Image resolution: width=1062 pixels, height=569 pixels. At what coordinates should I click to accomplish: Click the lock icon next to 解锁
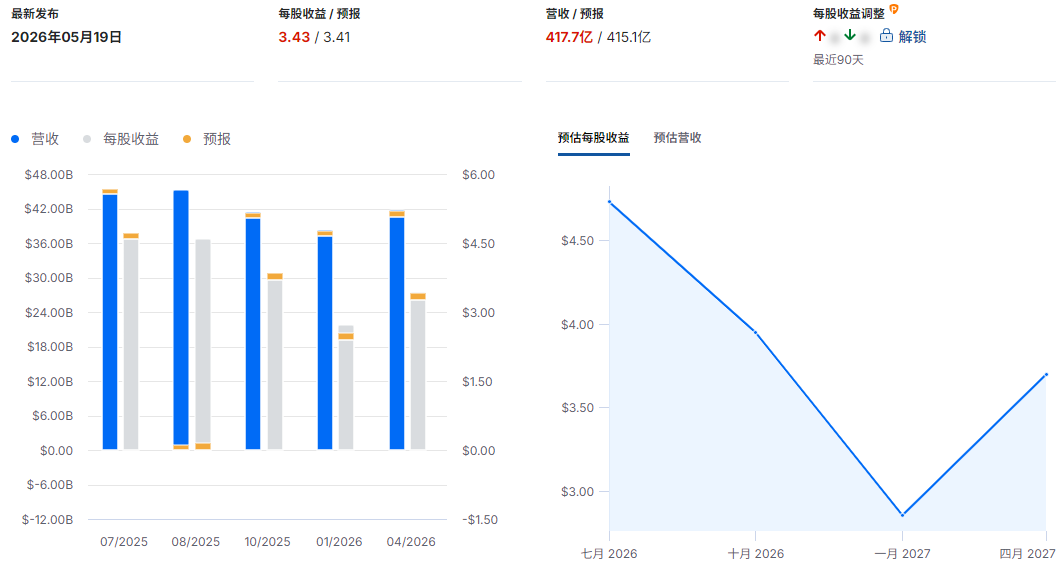coord(886,36)
